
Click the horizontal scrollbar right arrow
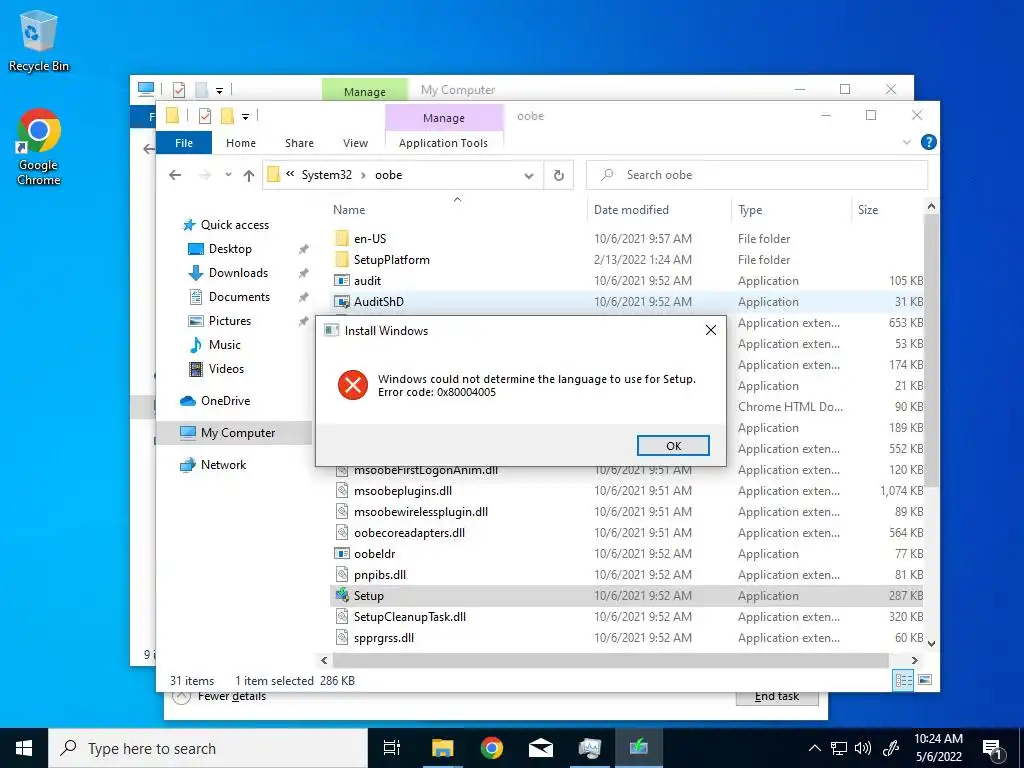tap(914, 660)
